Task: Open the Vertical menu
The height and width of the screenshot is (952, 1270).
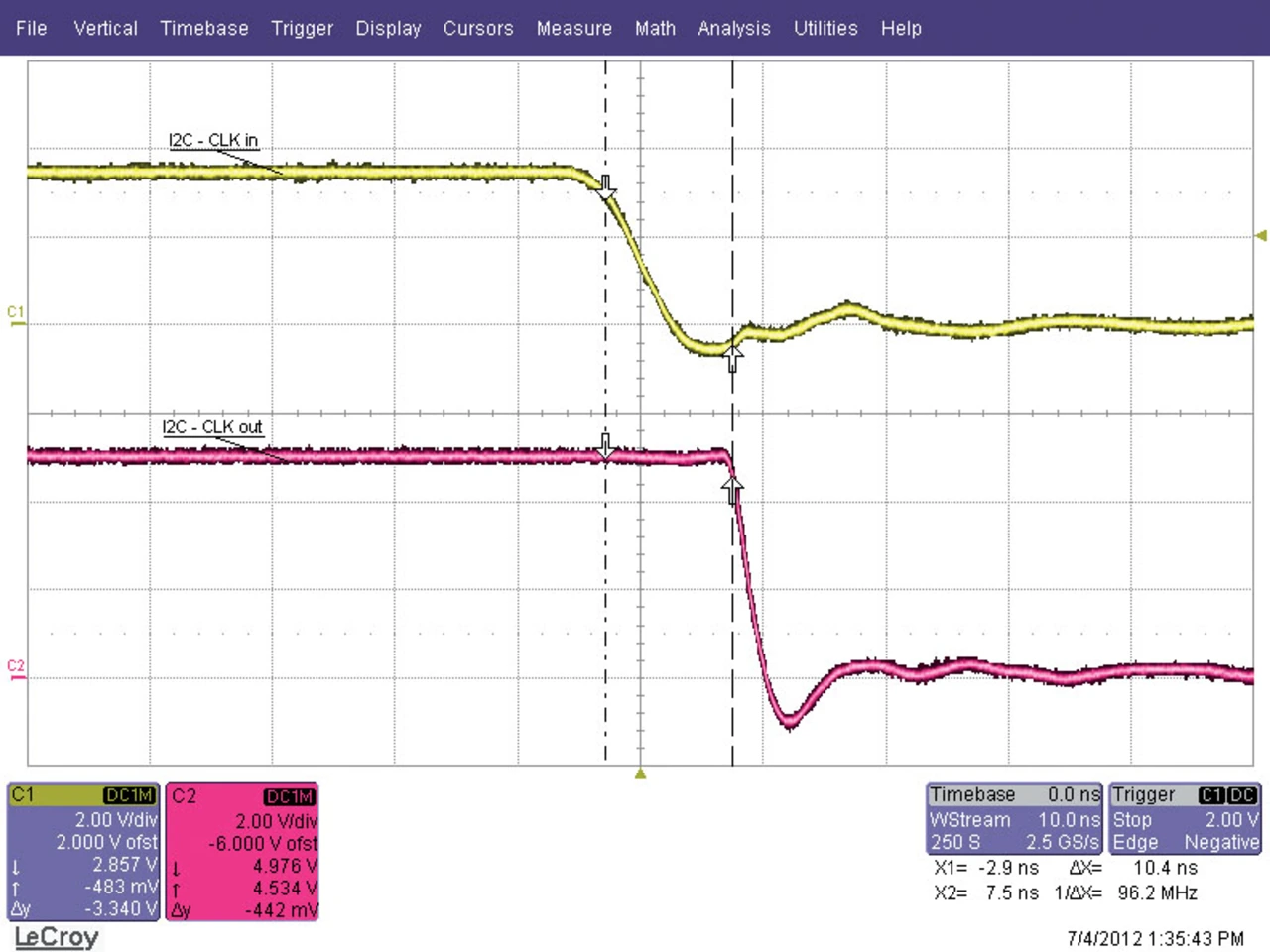Action: 105,28
